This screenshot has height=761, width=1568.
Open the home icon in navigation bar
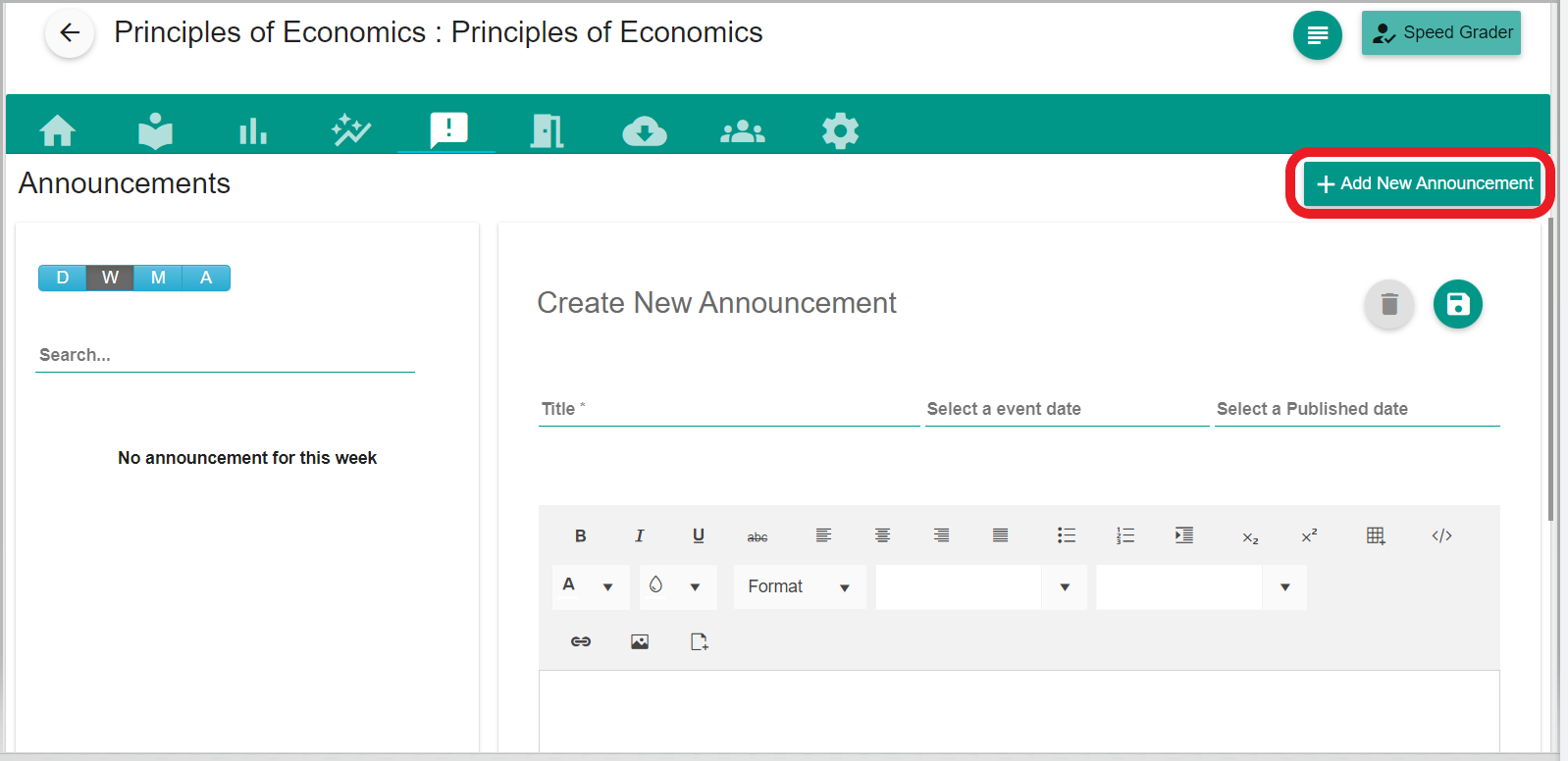click(x=58, y=130)
